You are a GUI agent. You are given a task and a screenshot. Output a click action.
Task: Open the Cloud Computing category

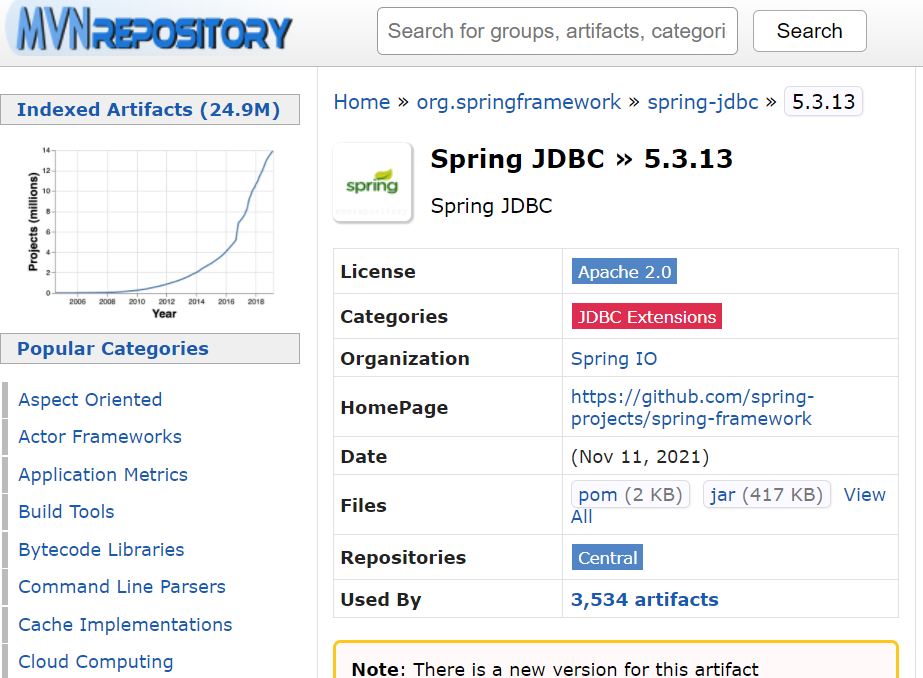coord(96,662)
